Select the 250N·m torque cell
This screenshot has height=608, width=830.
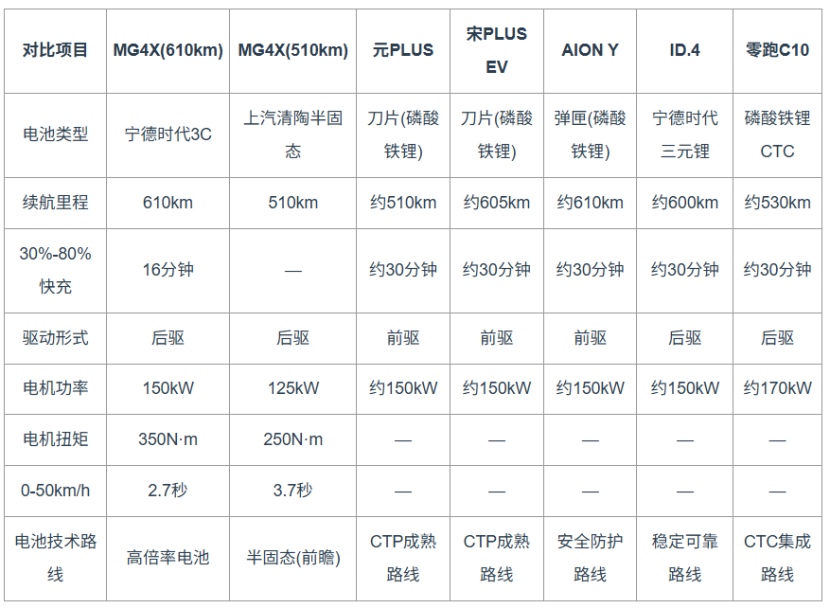tap(293, 439)
